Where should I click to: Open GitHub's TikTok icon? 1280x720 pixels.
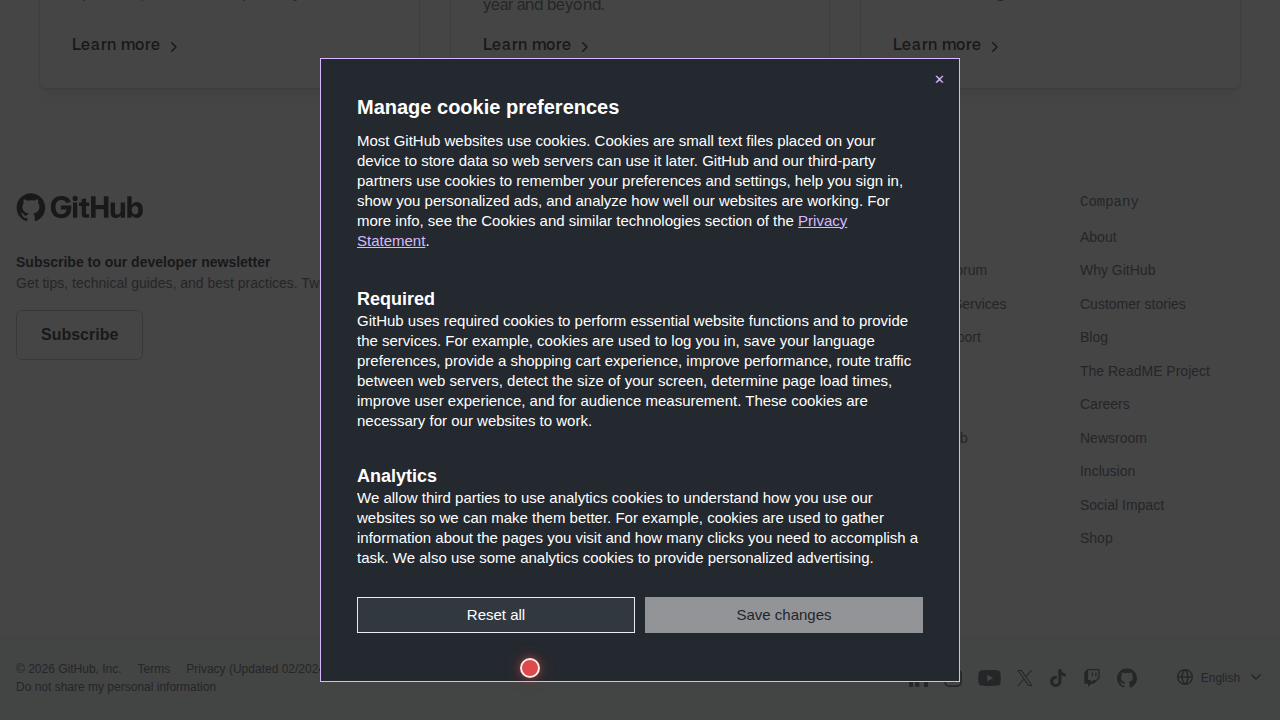[1058, 678]
